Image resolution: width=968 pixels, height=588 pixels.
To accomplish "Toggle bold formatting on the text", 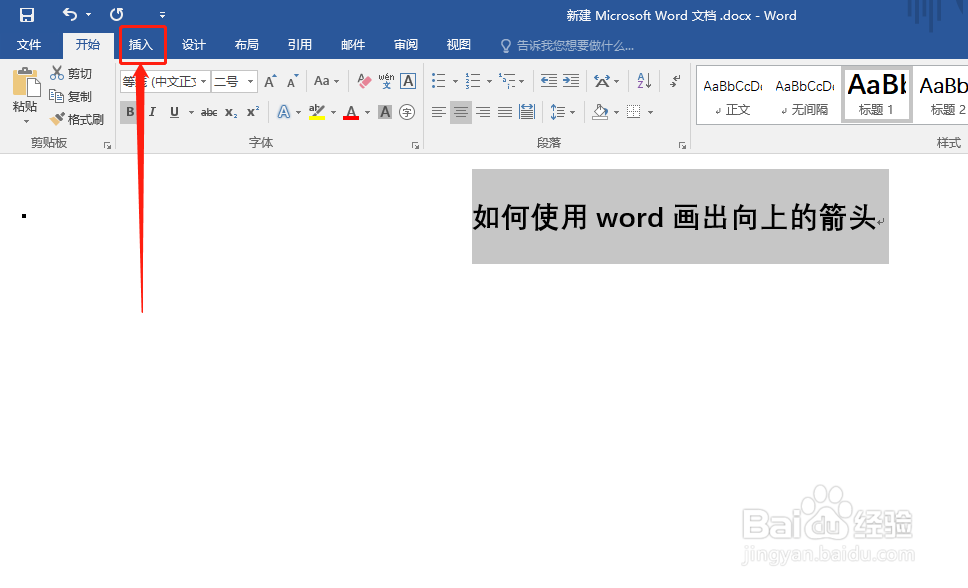I will pos(130,112).
